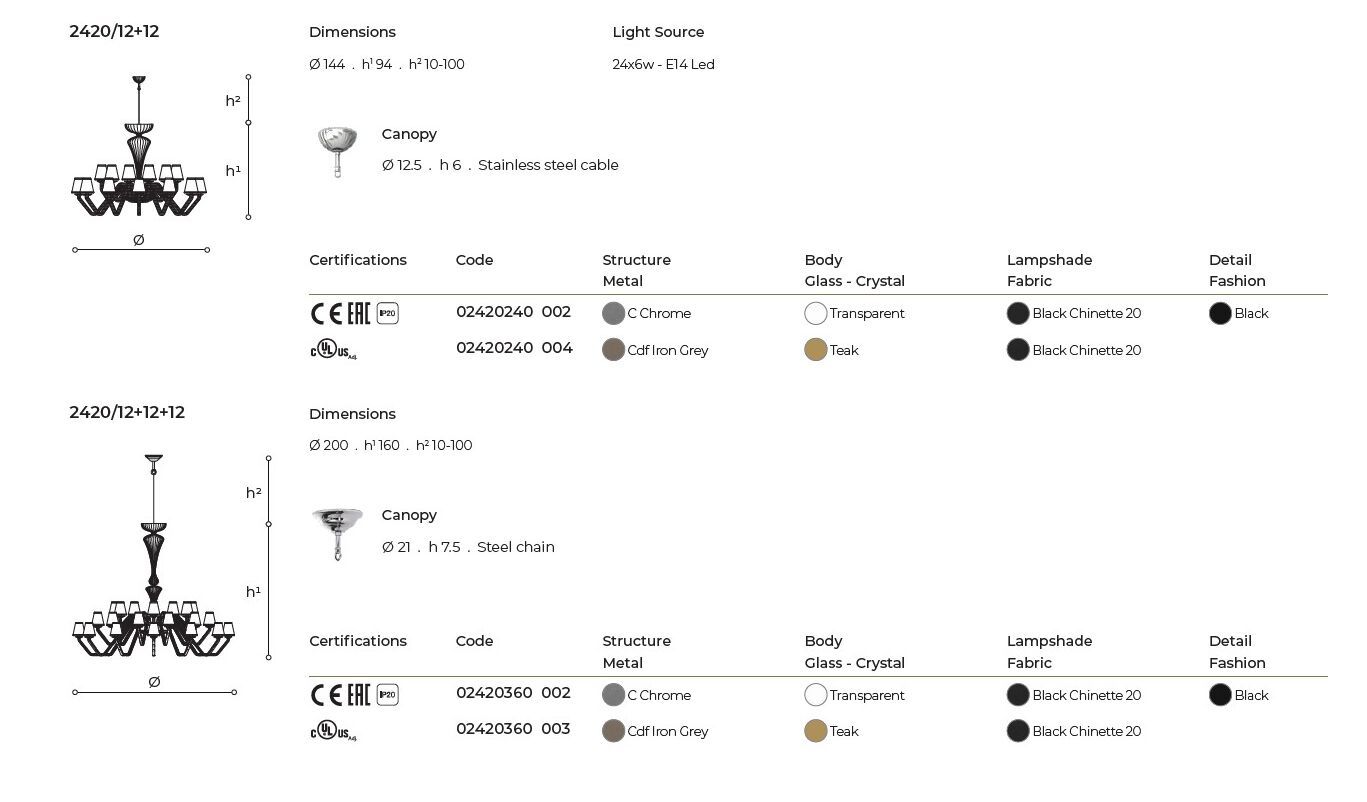Click the CE mark in the 2420/12+12 certifications
The width and height of the screenshot is (1367, 802).
pyautogui.click(x=326, y=314)
